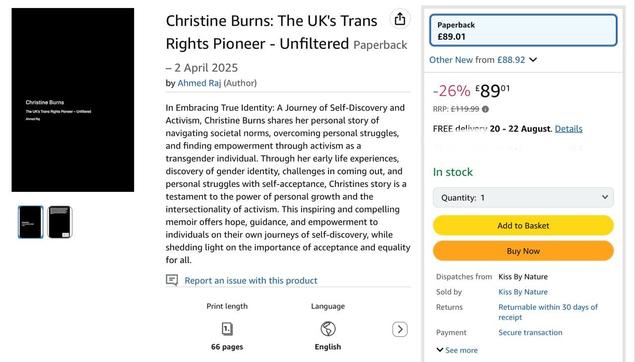Image resolution: width=635 pixels, height=362 pixels.
Task: Click the language globe icon
Action: [x=328, y=329]
